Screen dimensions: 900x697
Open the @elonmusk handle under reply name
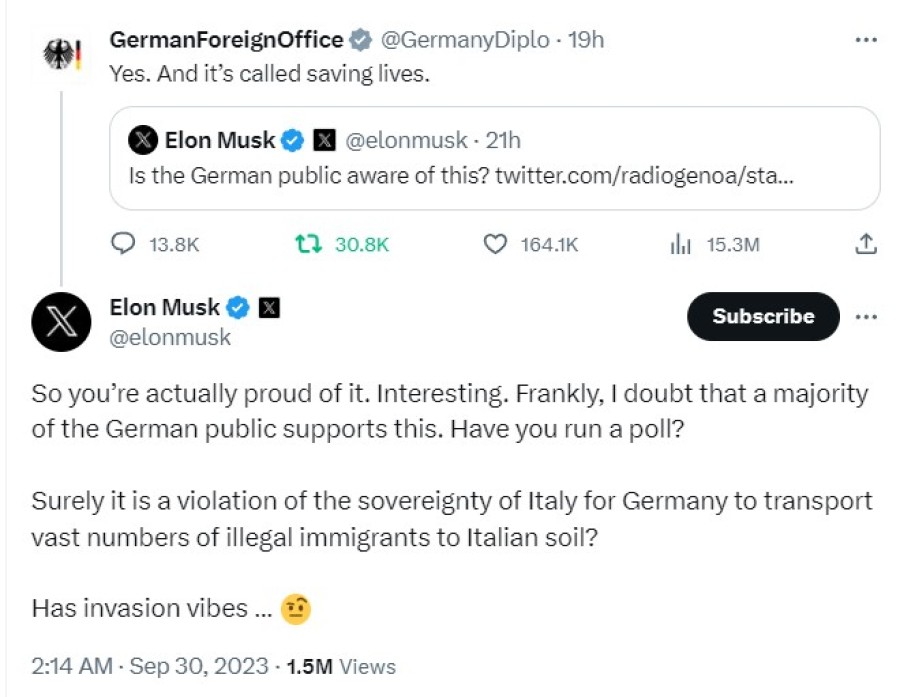point(169,337)
